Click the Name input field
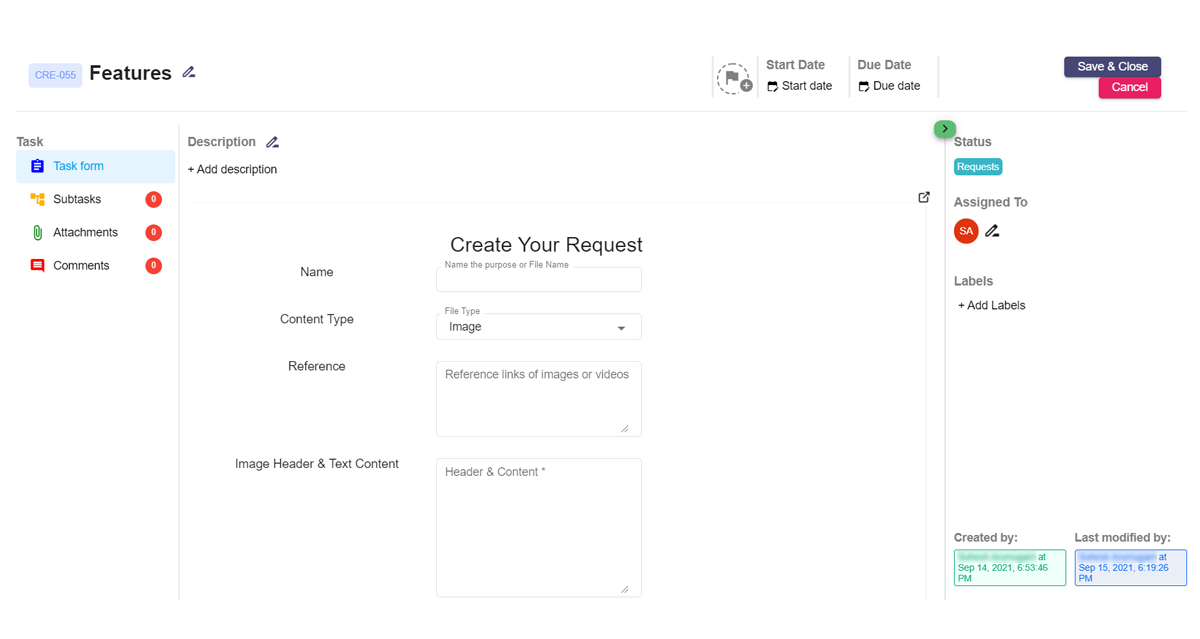Screen dimensions: 1200x639 pos(538,279)
